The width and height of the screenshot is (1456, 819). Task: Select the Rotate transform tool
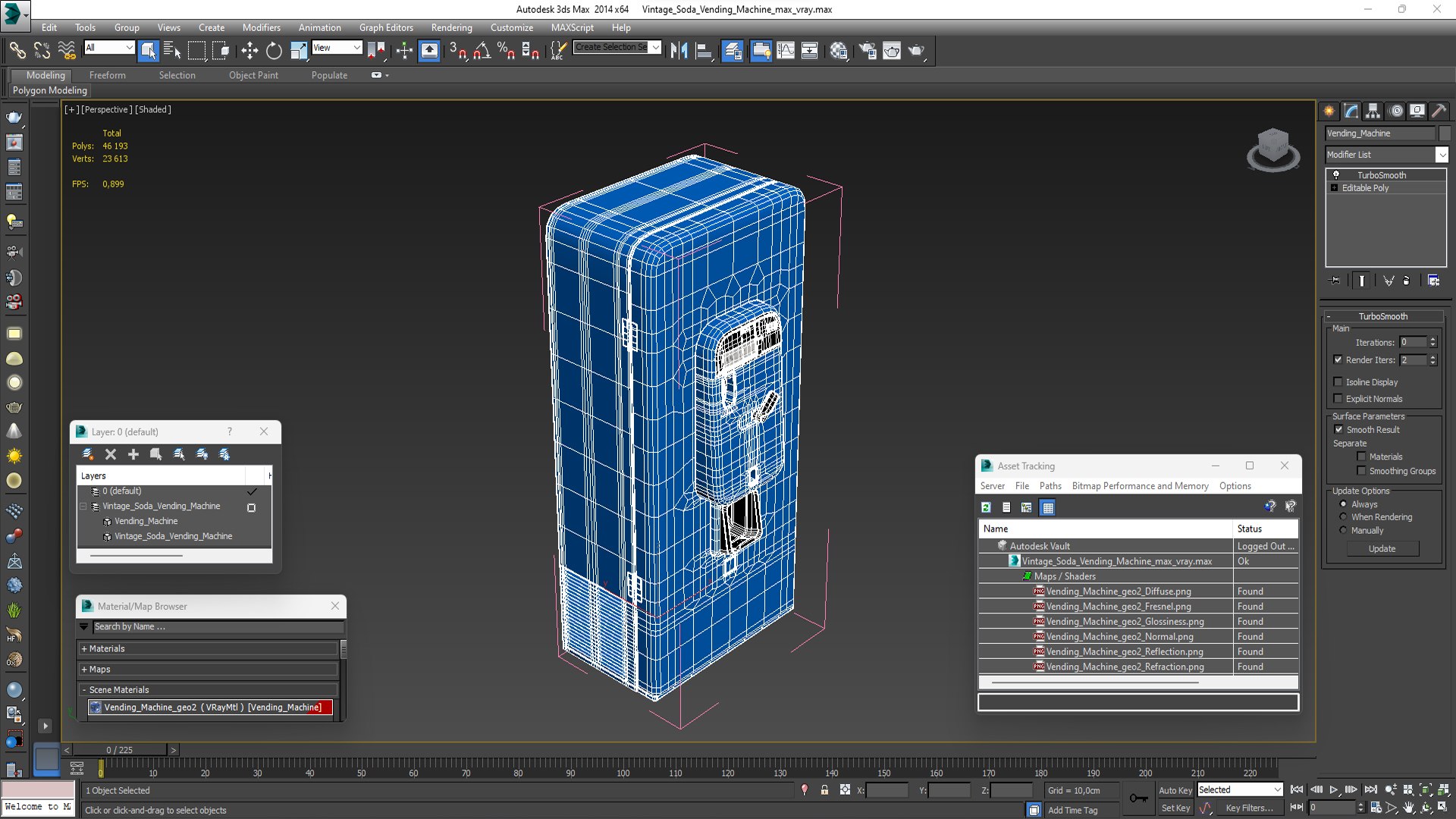(274, 51)
